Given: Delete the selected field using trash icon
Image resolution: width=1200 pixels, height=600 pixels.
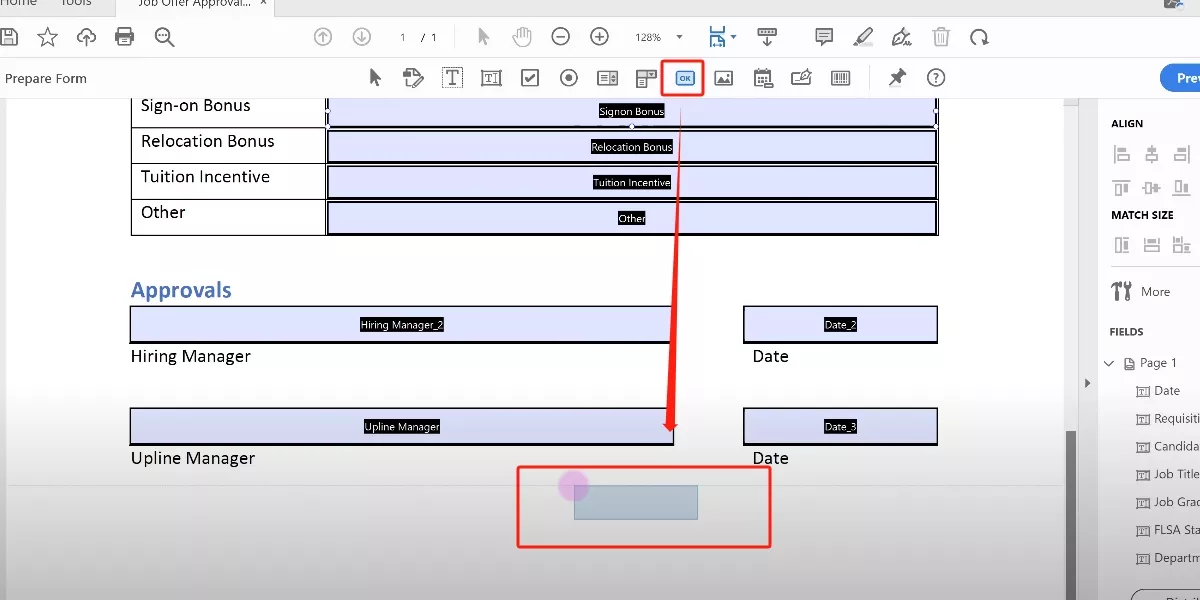Looking at the screenshot, I should (x=940, y=36).
